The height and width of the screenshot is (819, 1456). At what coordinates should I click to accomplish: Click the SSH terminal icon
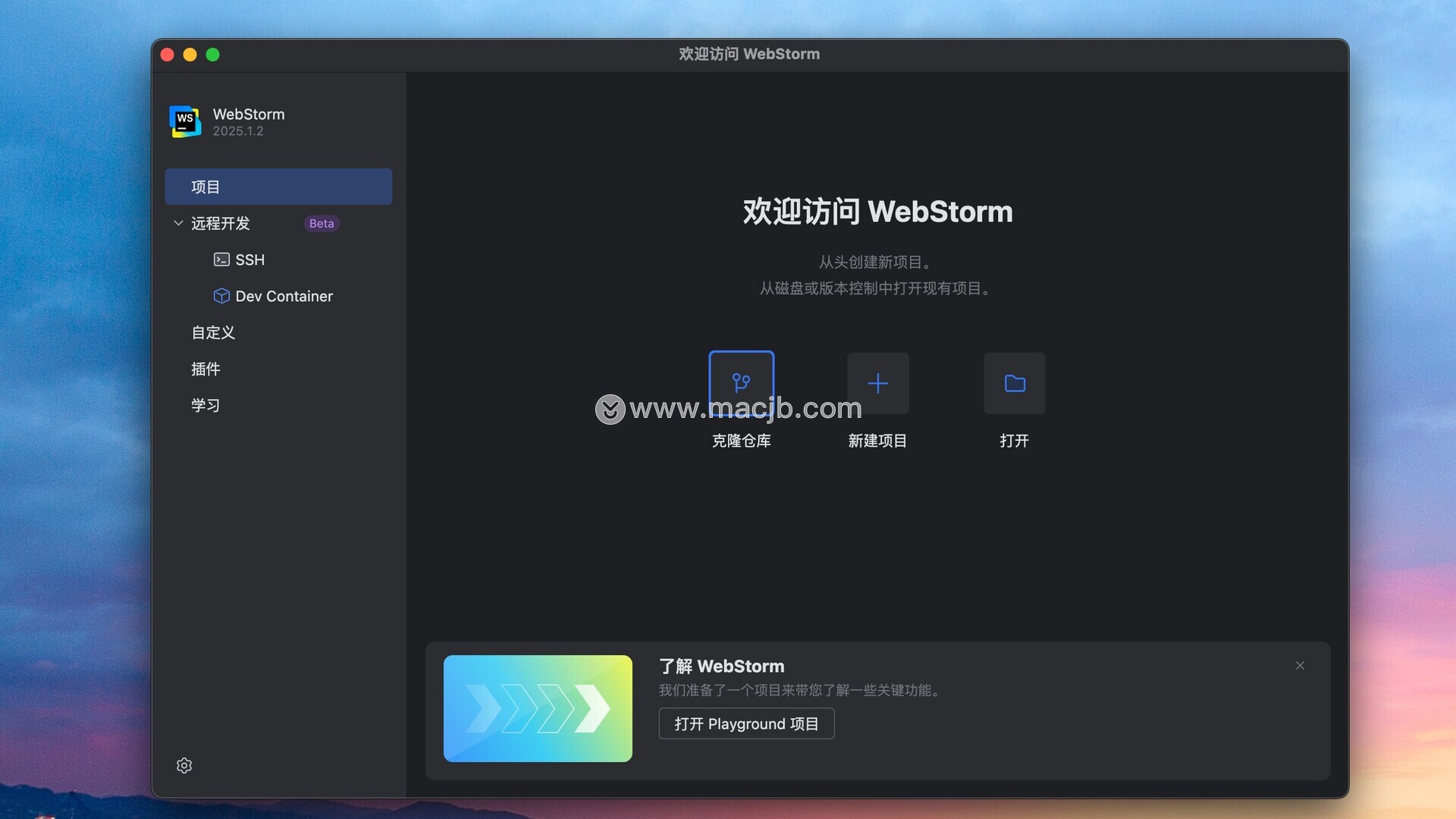coord(221,259)
